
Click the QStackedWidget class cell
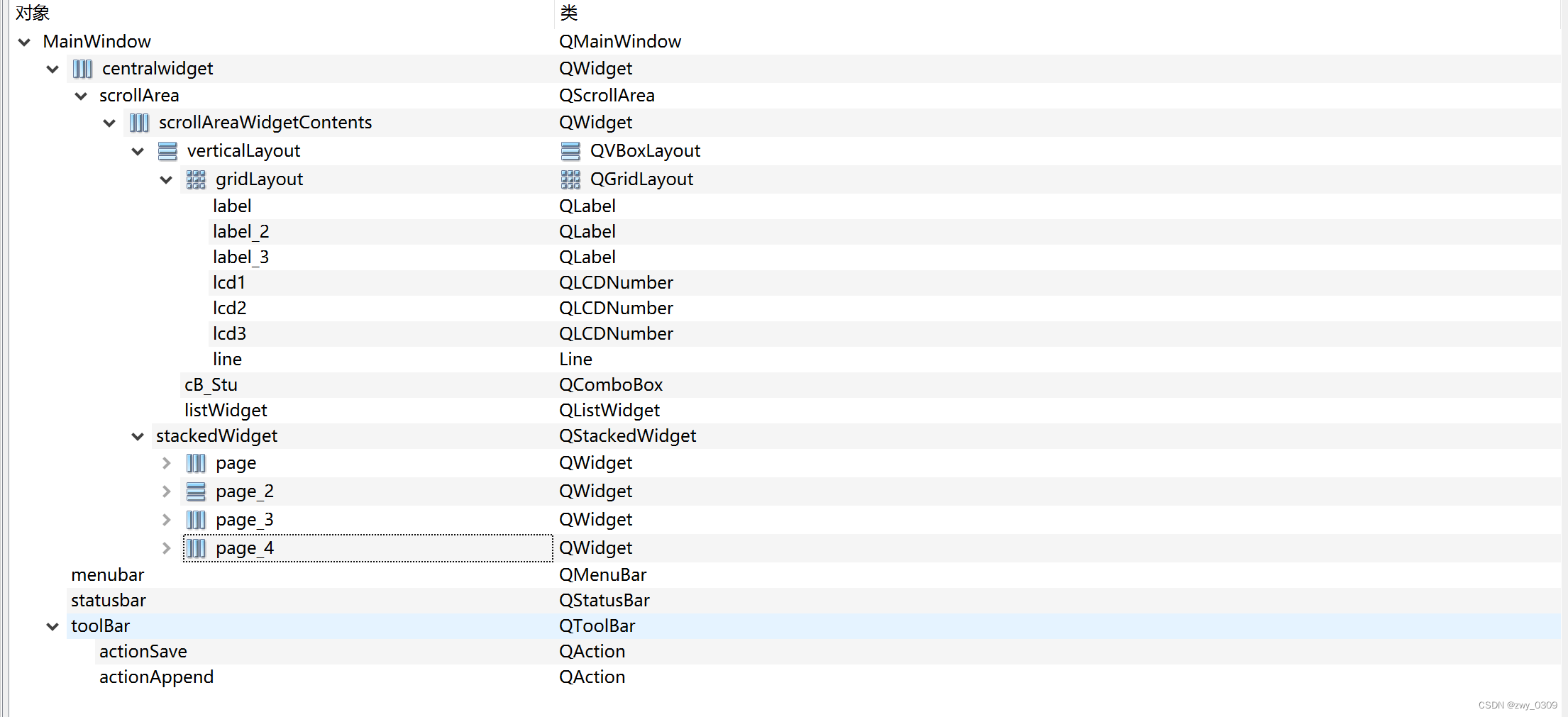pyautogui.click(x=628, y=436)
